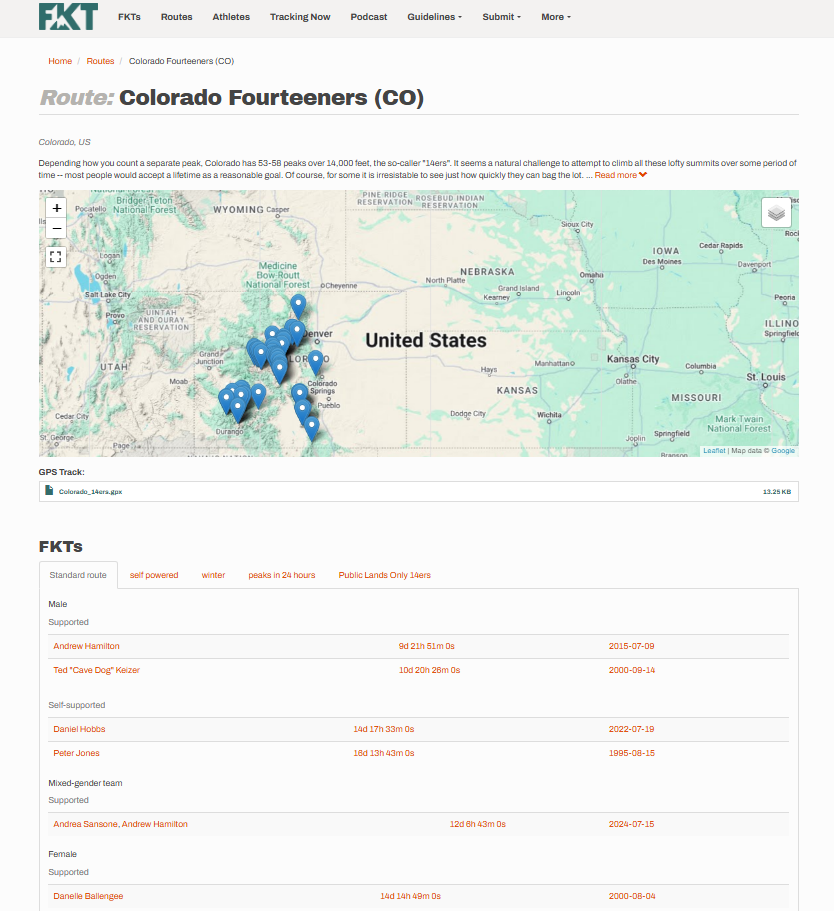Toggle fullscreen map view
The image size is (834, 911).
coord(56,257)
